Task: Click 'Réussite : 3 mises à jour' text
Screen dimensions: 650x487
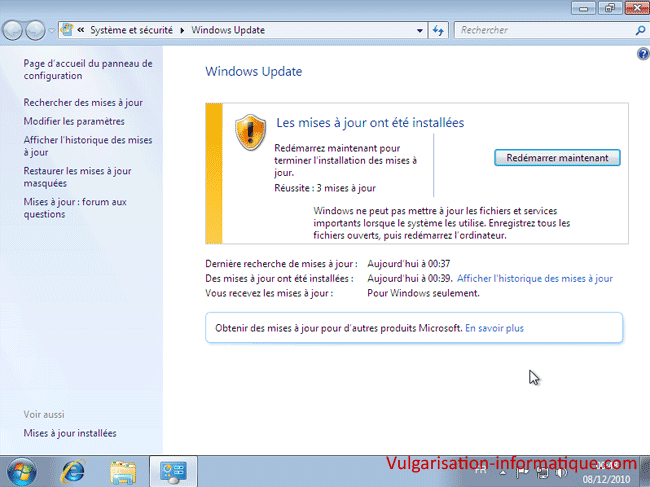Action: pyautogui.click(x=325, y=188)
